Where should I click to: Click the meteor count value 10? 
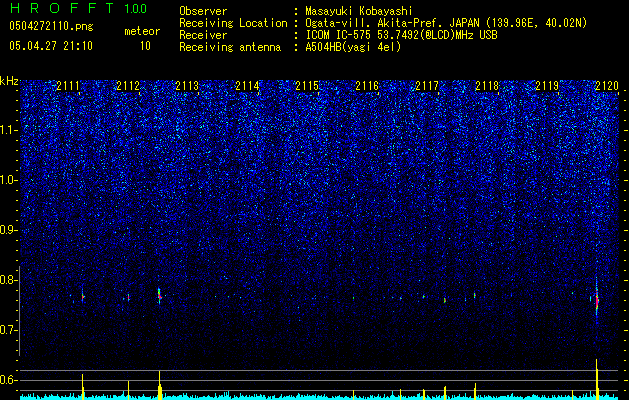(145, 46)
